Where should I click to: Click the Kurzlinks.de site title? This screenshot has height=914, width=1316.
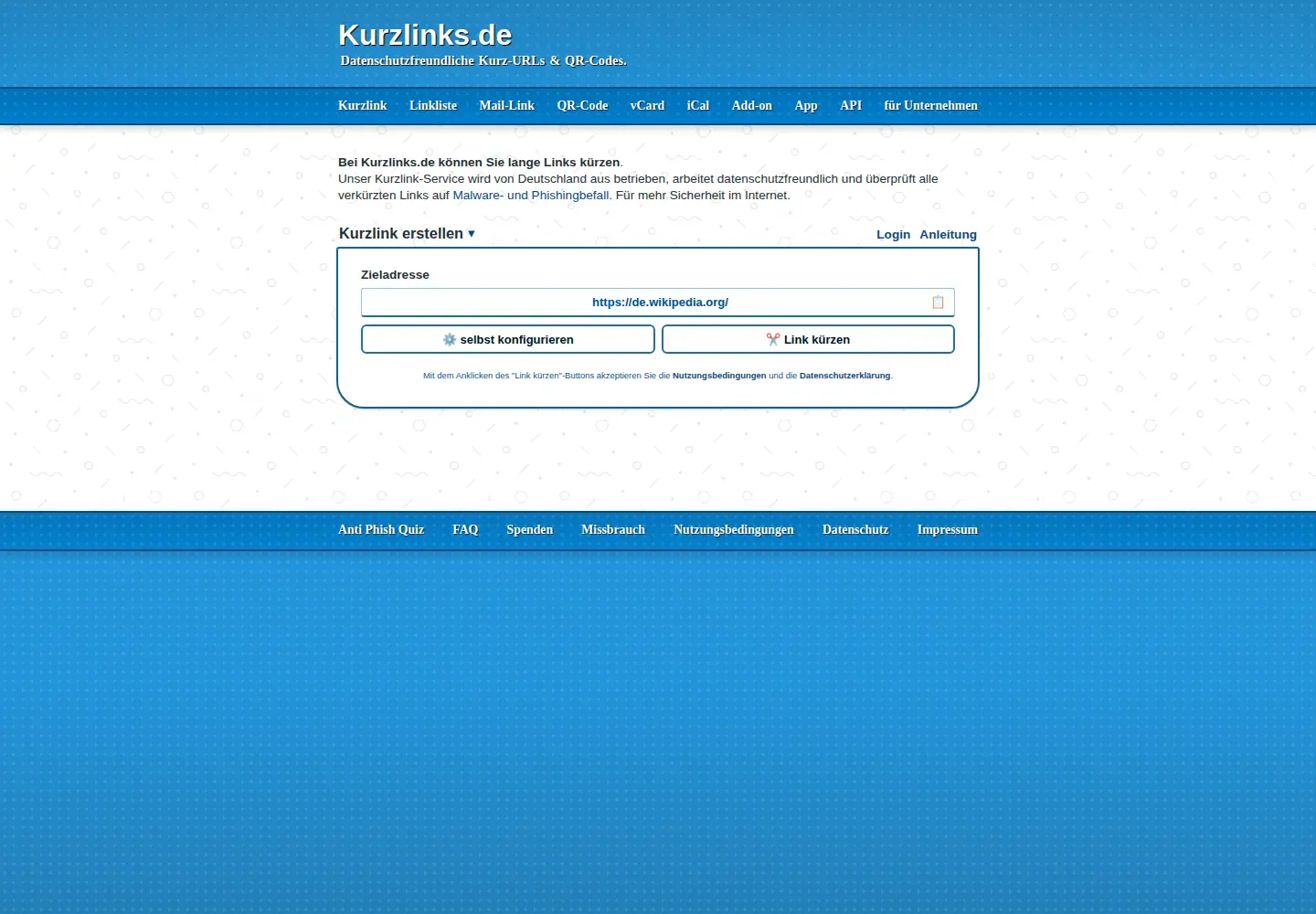(x=425, y=35)
